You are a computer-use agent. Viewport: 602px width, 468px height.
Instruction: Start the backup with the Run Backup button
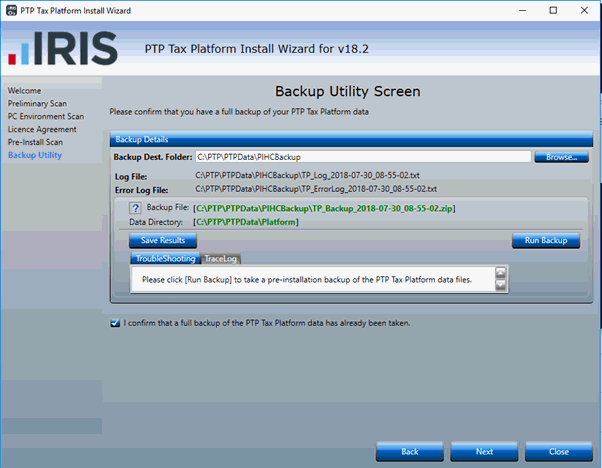point(546,240)
